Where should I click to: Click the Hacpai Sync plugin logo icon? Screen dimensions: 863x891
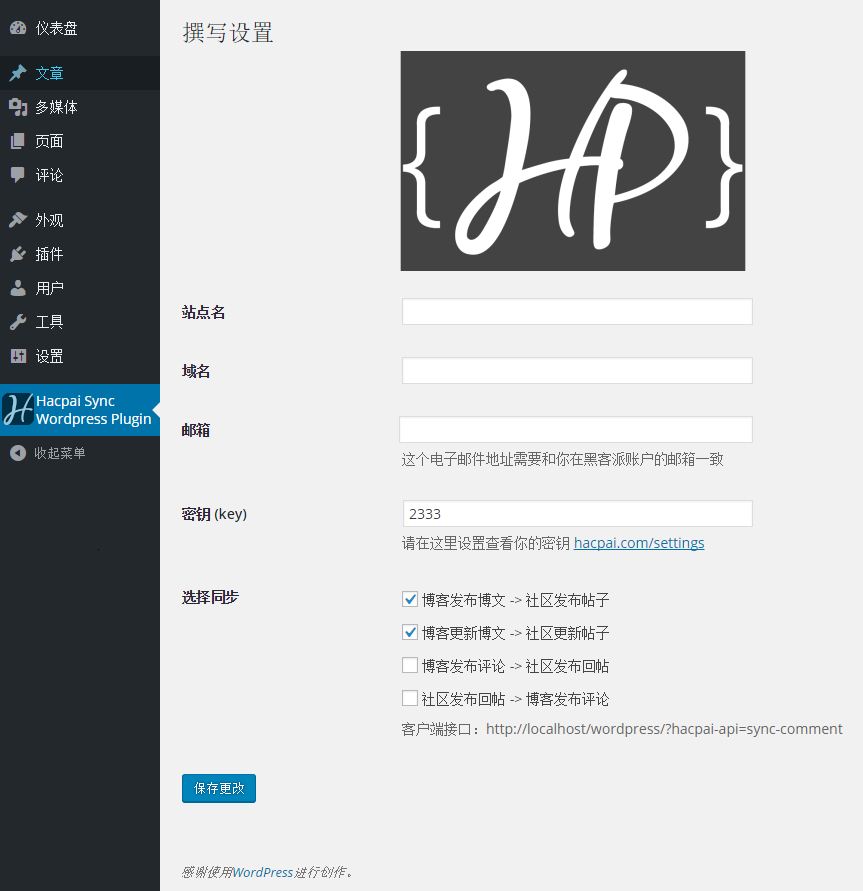point(18,410)
